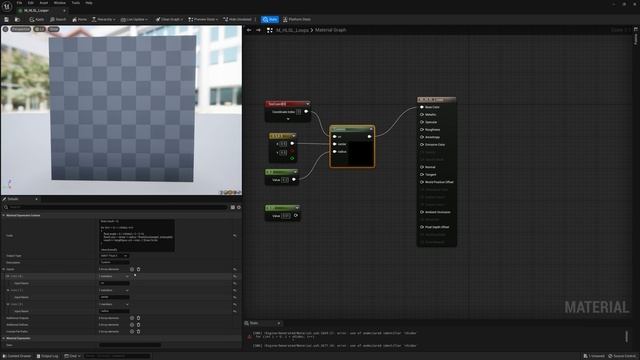This screenshot has width=640, height=360.
Task: Click the Emissive Color input pin
Action: click(x=422, y=144)
